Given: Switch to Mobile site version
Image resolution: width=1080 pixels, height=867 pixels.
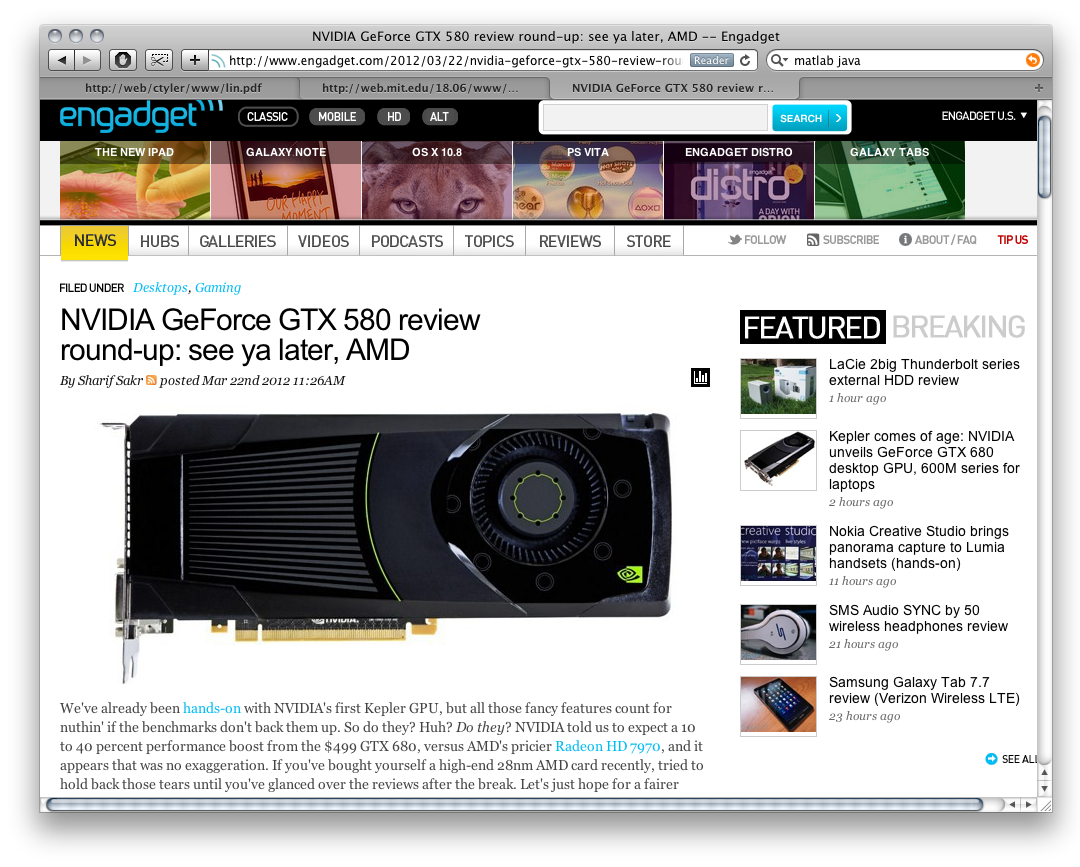Looking at the screenshot, I should pos(337,116).
